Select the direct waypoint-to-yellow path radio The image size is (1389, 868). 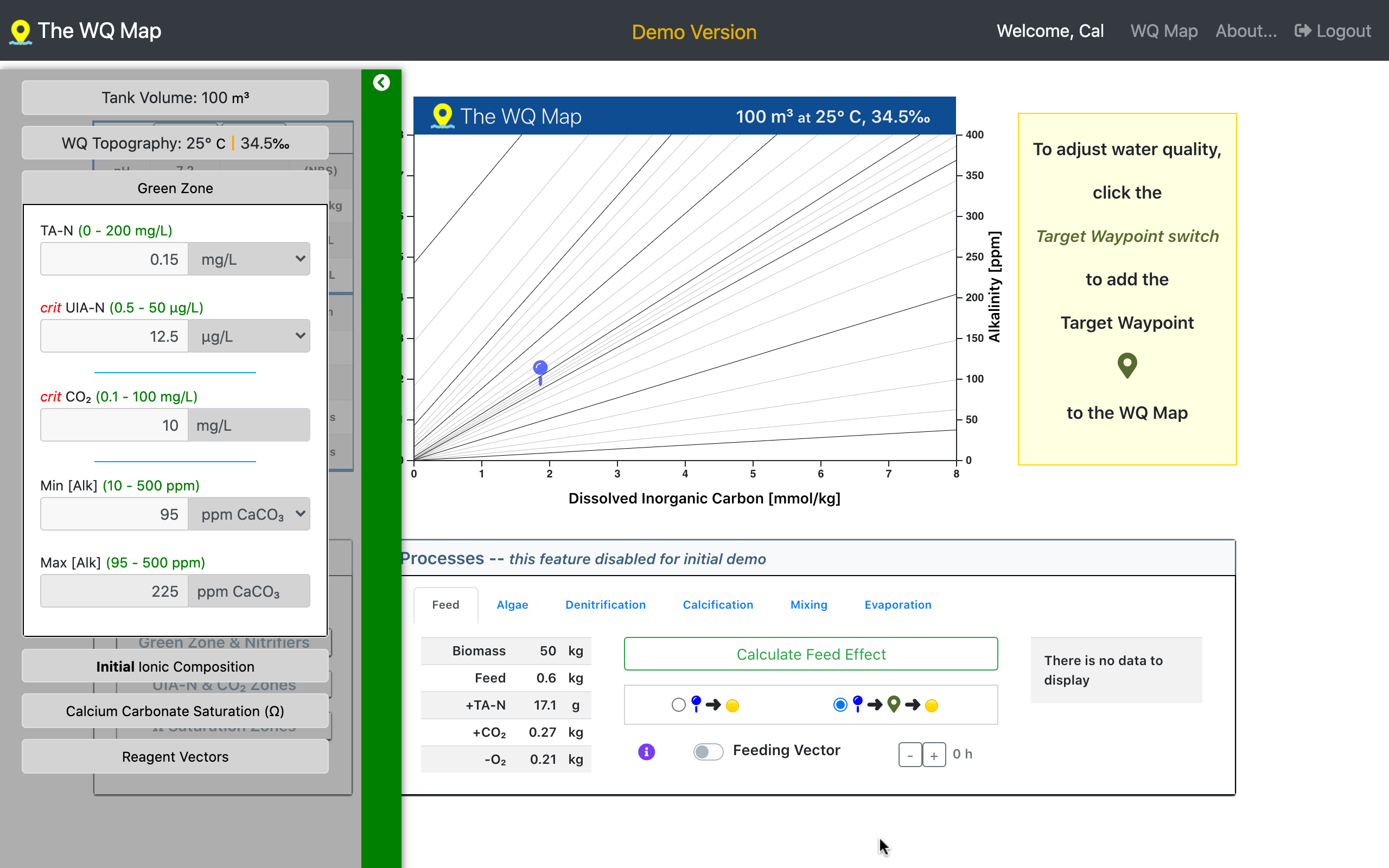point(678,705)
